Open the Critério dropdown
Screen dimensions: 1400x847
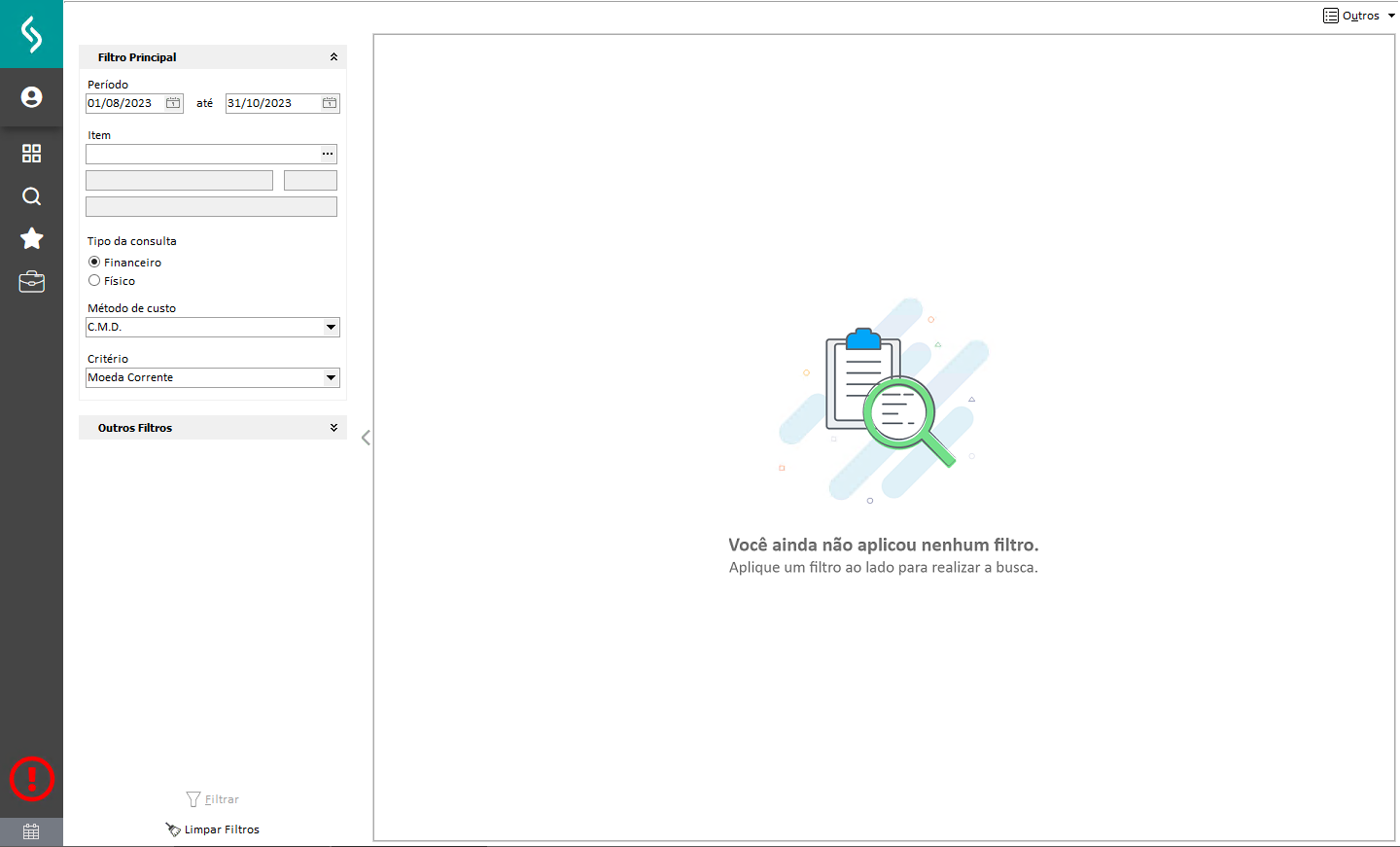pyautogui.click(x=331, y=378)
